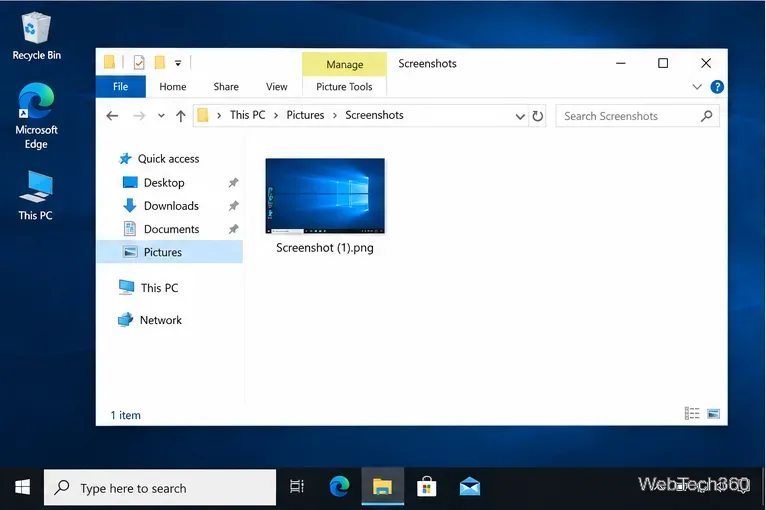Viewport: 766px width, 510px height.
Task: Switch to the Share ribbon tab
Action: tap(226, 86)
